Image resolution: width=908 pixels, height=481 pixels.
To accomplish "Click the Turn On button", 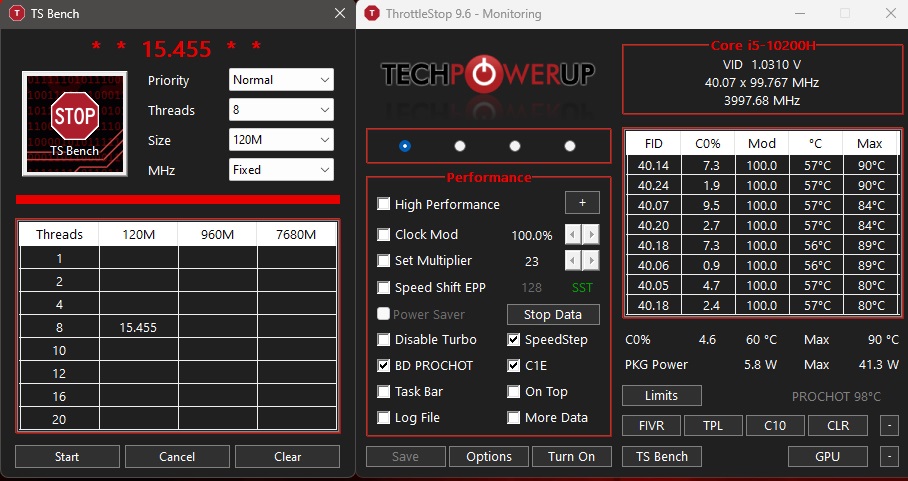I will 572,456.
